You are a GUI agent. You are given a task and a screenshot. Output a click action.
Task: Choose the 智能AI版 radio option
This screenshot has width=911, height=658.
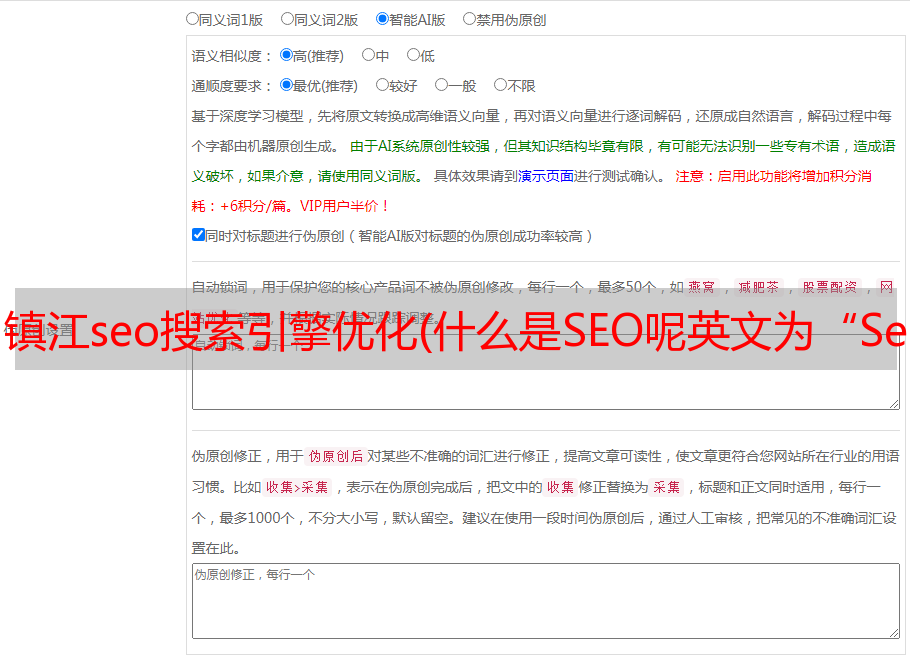(382, 19)
